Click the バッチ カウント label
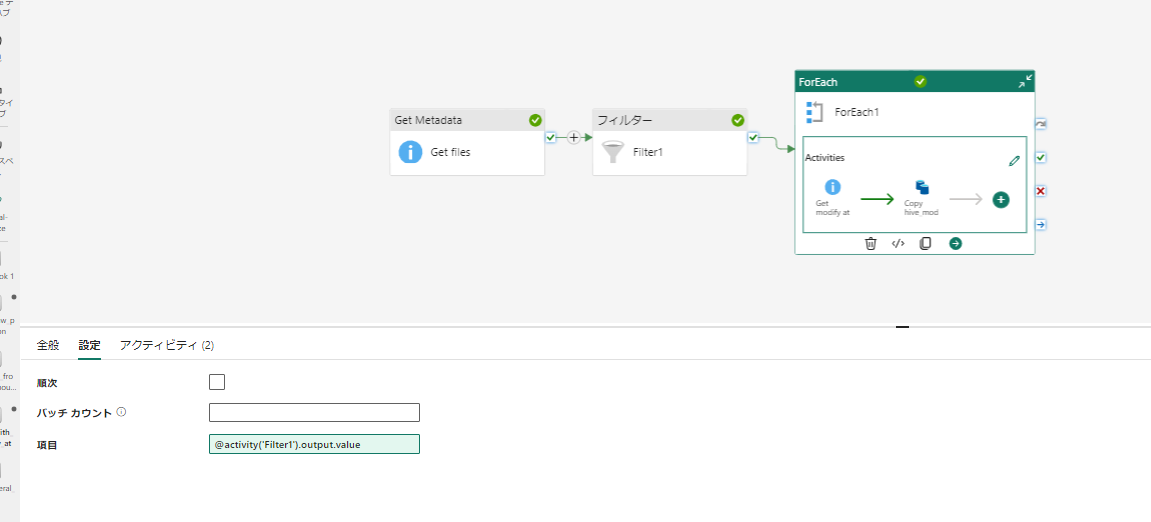The width and height of the screenshot is (1151, 522). coord(74,413)
